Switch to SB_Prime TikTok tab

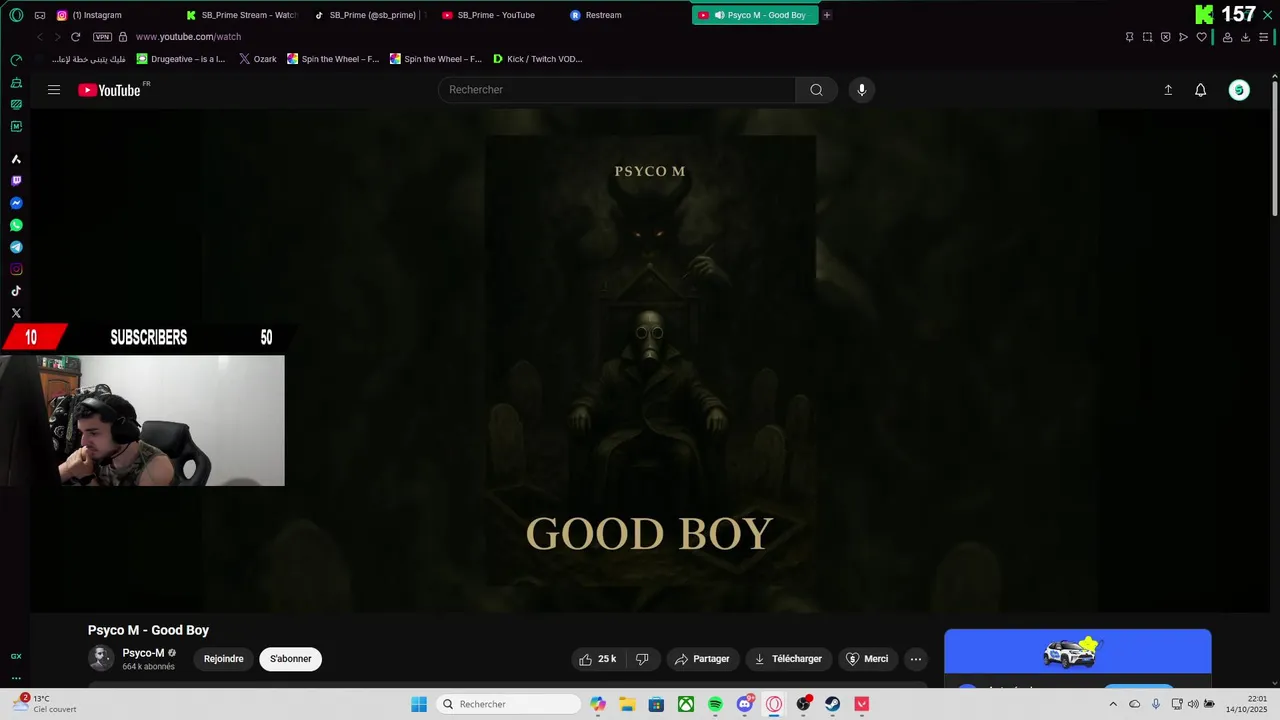370,15
